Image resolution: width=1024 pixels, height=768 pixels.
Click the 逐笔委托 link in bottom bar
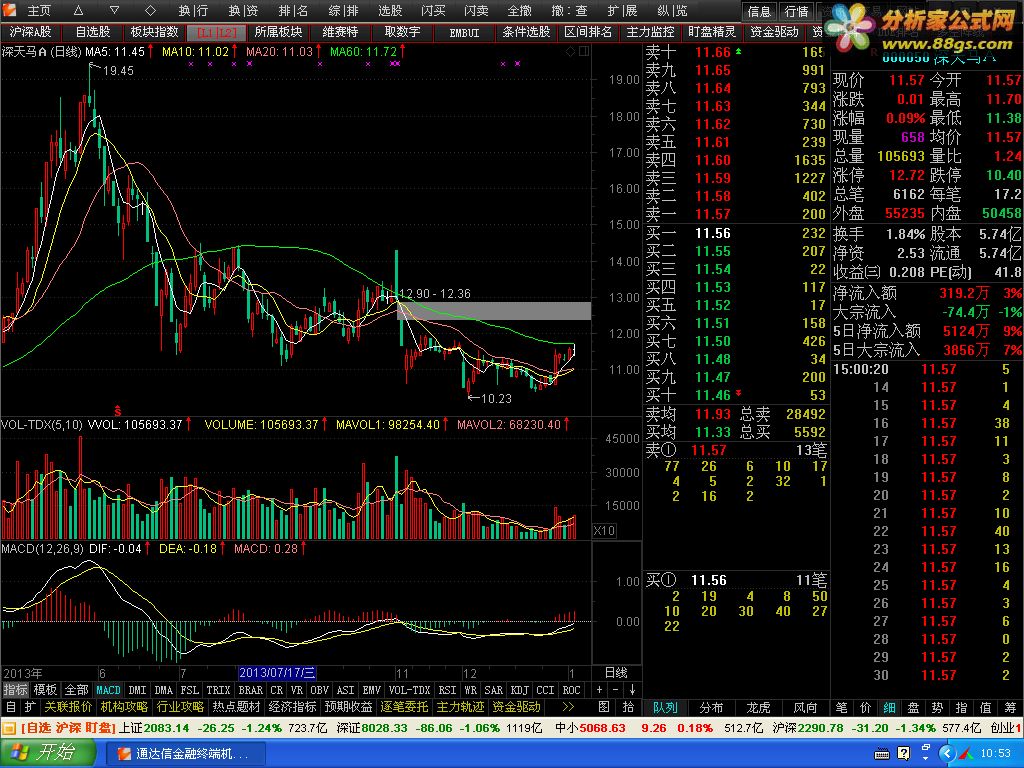[x=404, y=707]
